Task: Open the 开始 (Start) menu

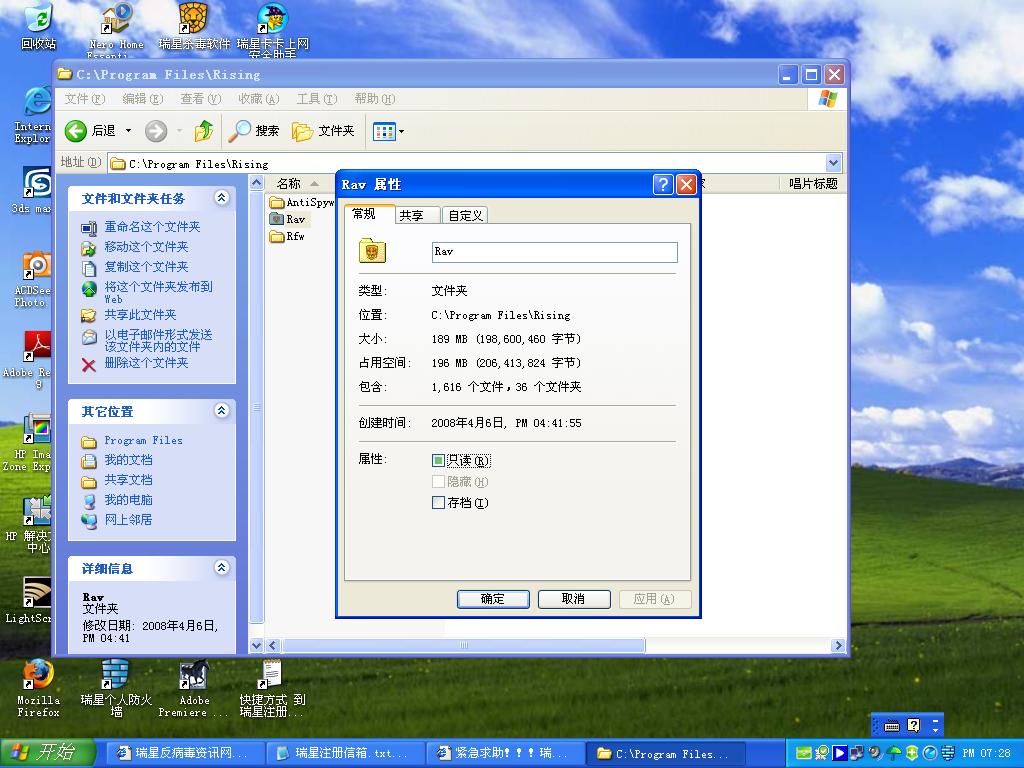Action: (x=49, y=752)
